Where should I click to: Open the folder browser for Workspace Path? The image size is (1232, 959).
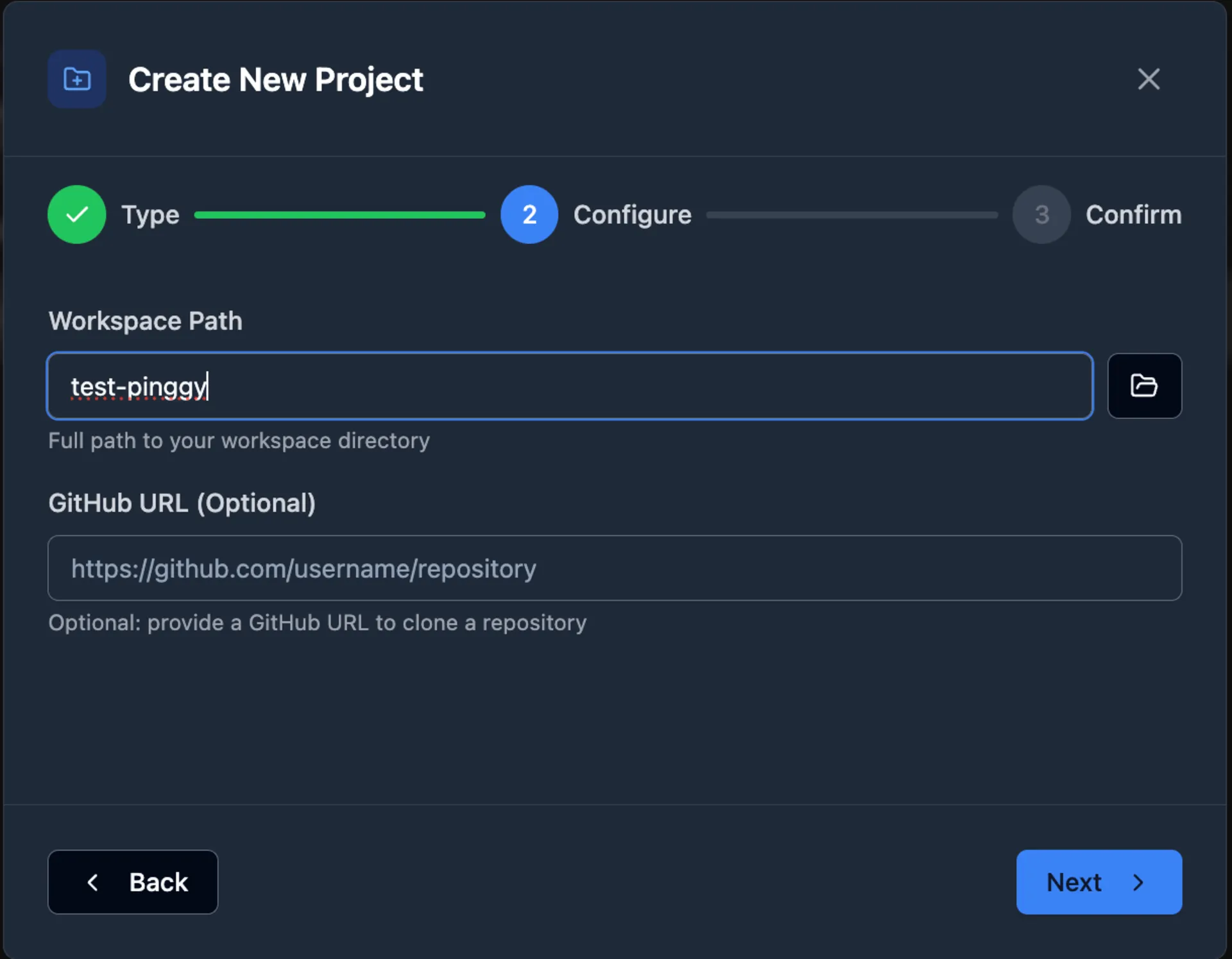pyautogui.click(x=1144, y=386)
